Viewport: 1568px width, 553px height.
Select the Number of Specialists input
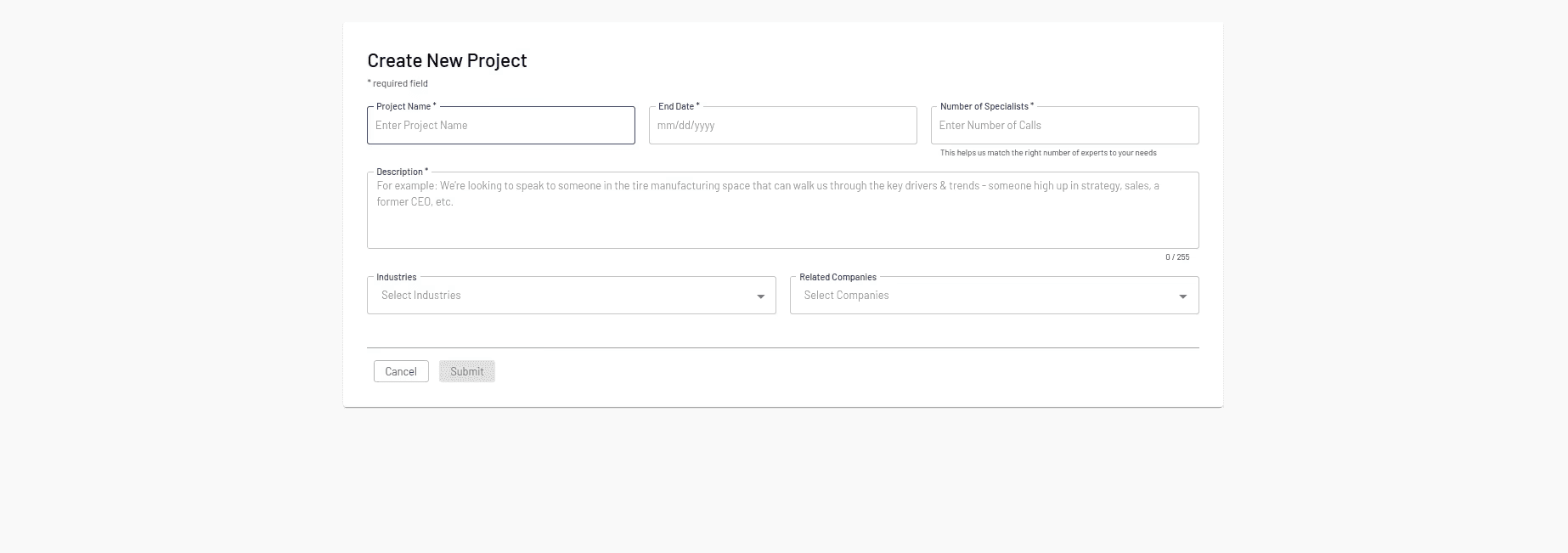coord(1065,126)
